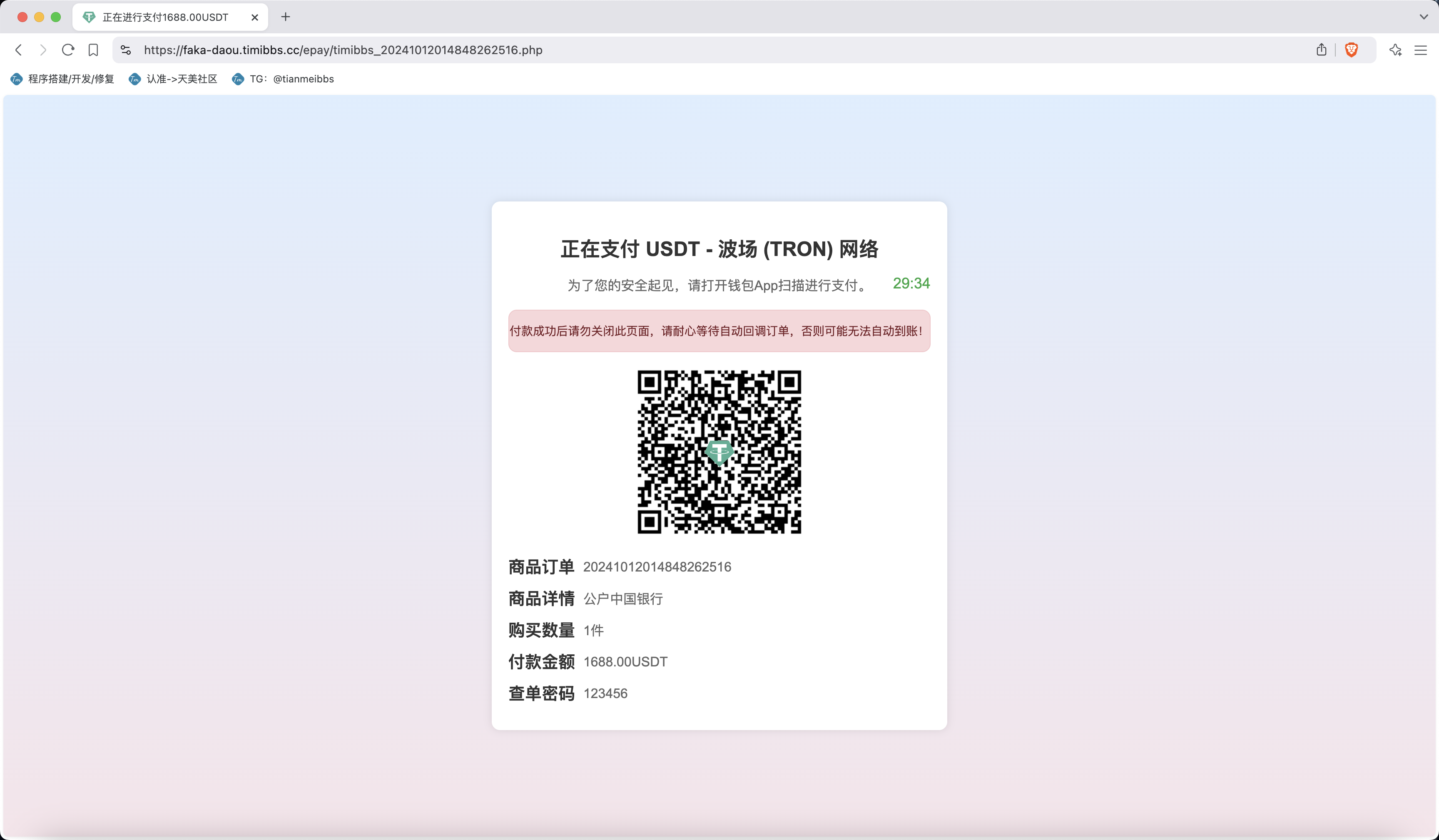Click payment amount 1688.00USDT
Screen dimensions: 1439x840
(x=625, y=662)
